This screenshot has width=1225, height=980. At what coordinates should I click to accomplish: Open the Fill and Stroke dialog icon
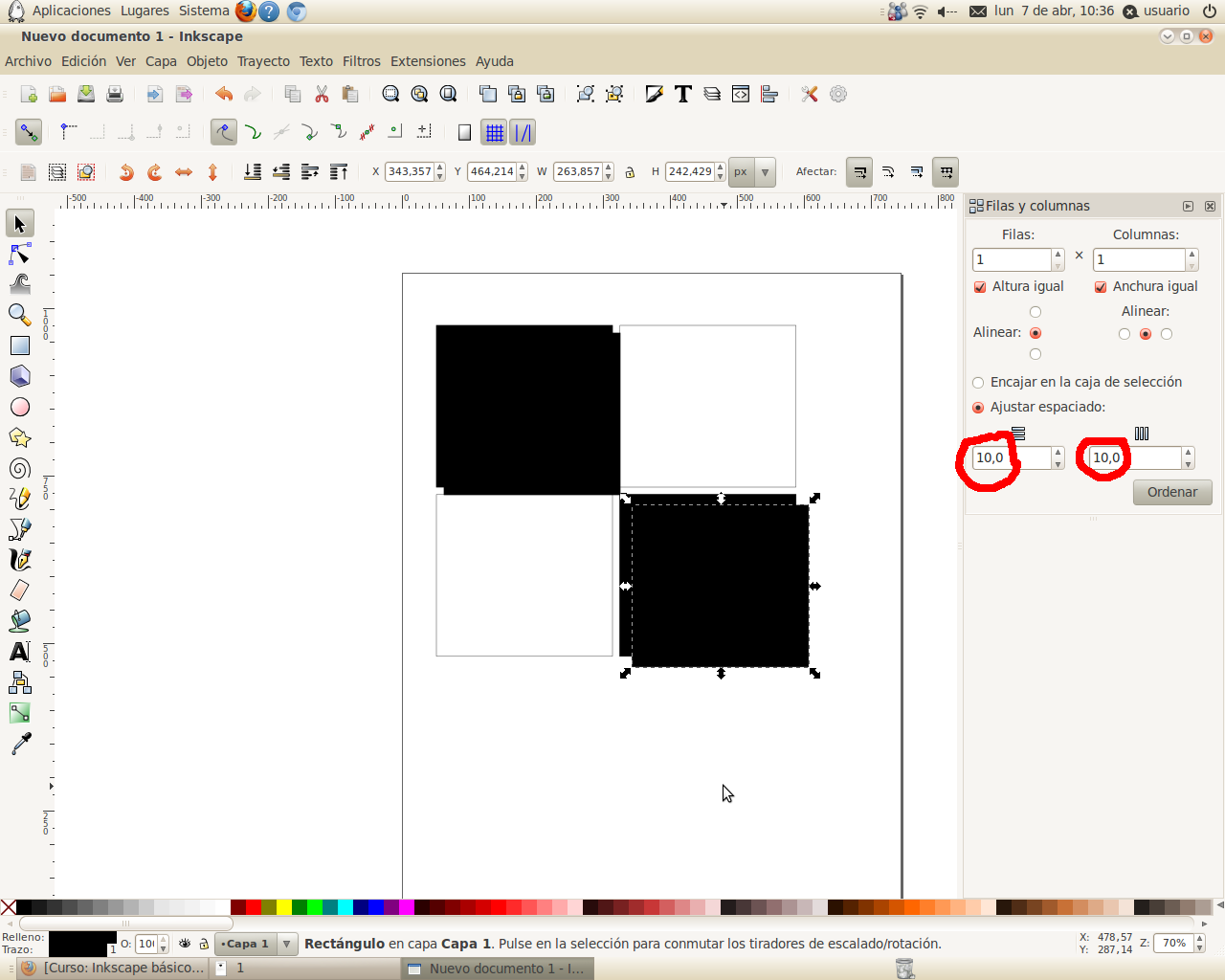[x=654, y=94]
